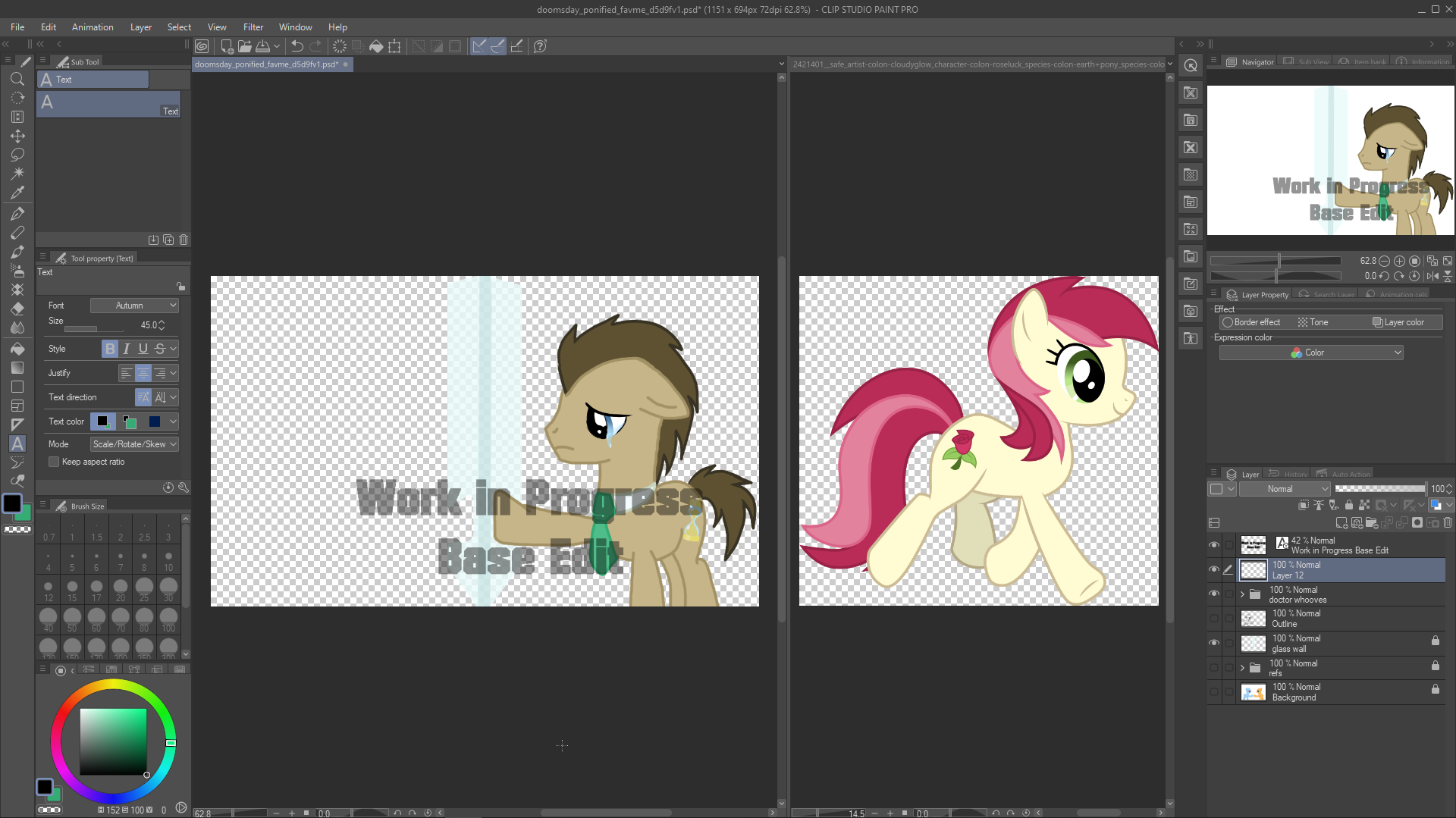Open the Animation menu
The image size is (1456, 818).
coord(93,27)
